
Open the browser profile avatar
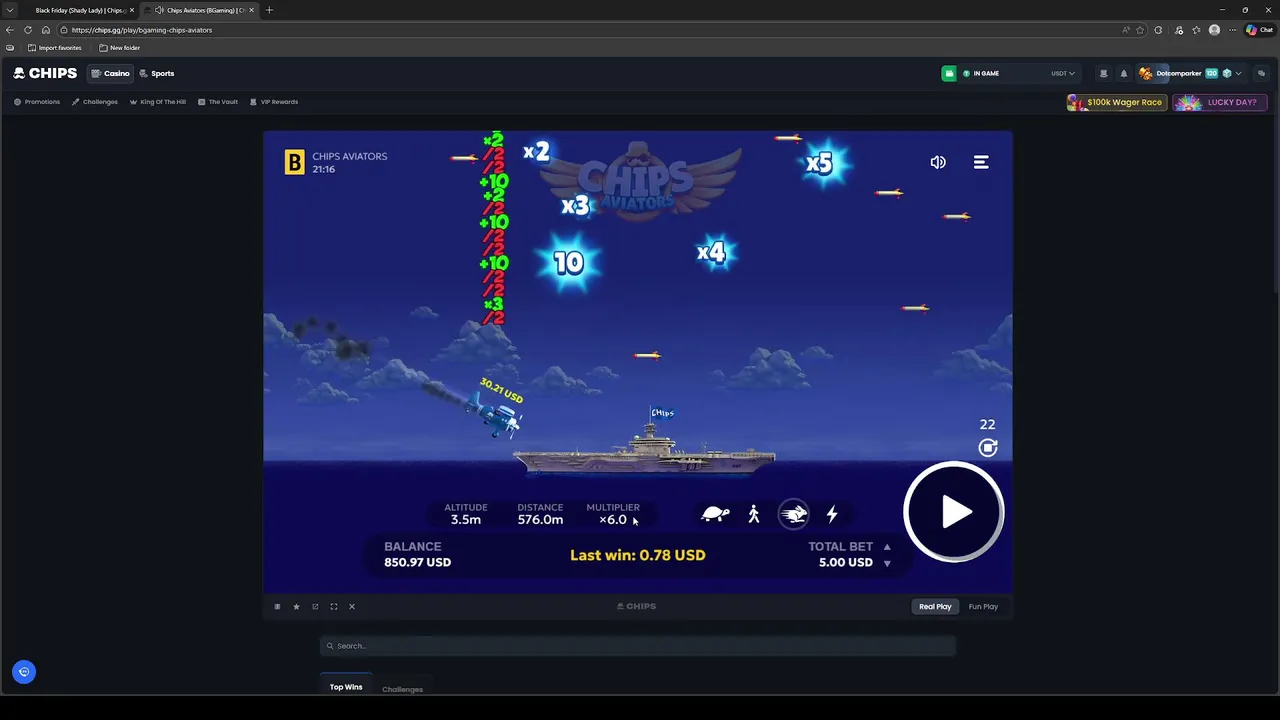[x=1214, y=30]
